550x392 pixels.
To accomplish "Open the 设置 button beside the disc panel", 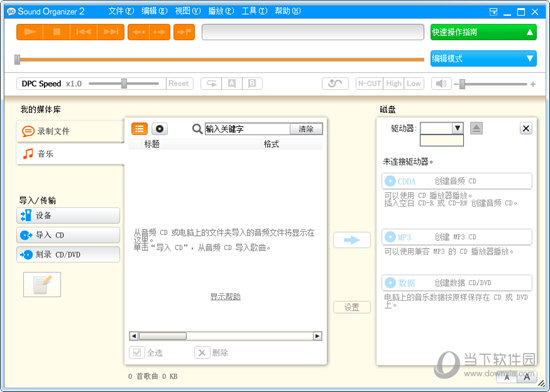I will pos(352,307).
